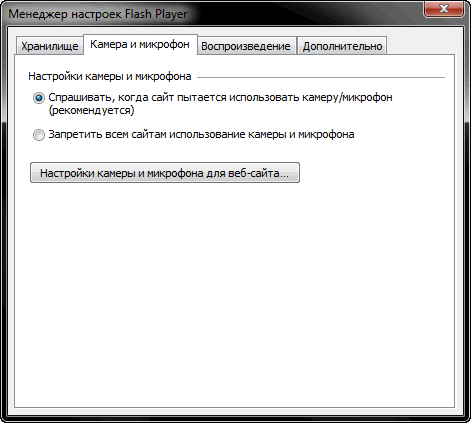The width and height of the screenshot is (471, 423).
Task: Click the blank tab strip right of Дополнительно
Action: [421, 46]
